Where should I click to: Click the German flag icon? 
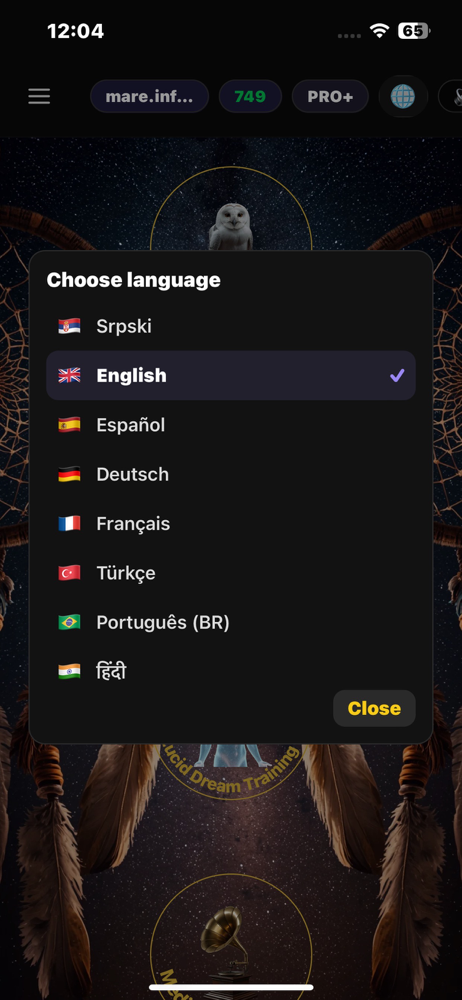tap(70, 474)
